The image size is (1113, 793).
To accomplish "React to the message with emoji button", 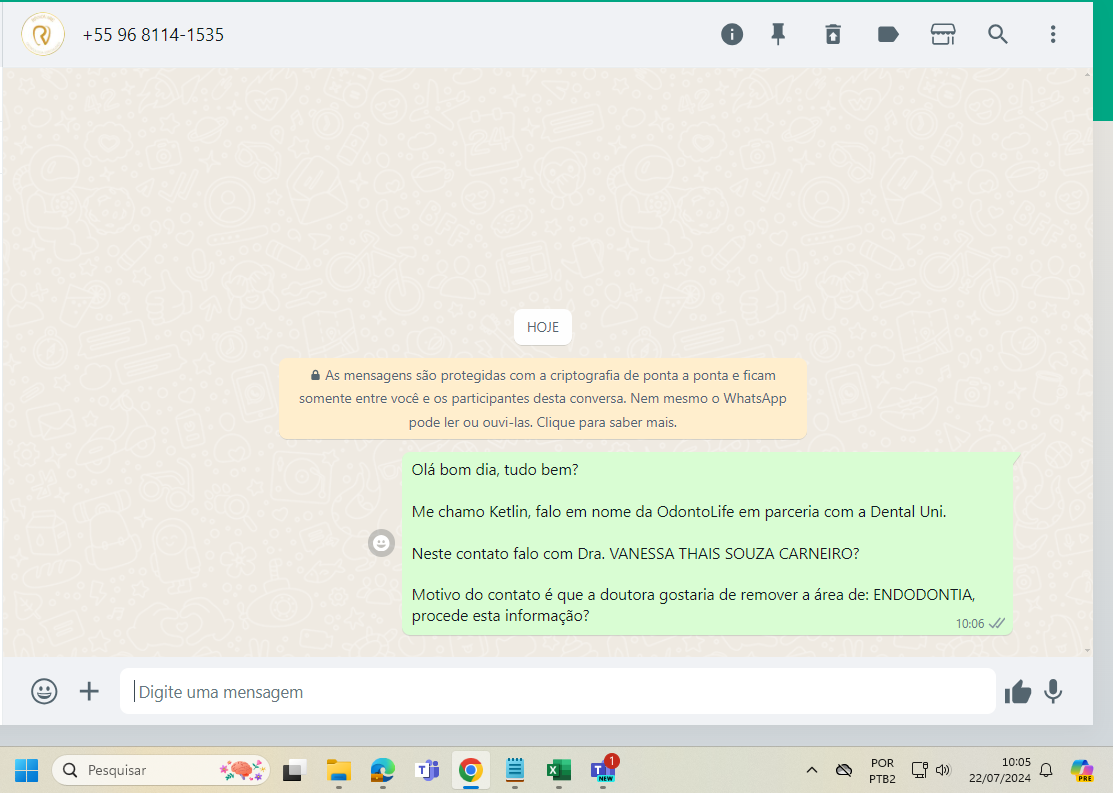I will click(381, 543).
